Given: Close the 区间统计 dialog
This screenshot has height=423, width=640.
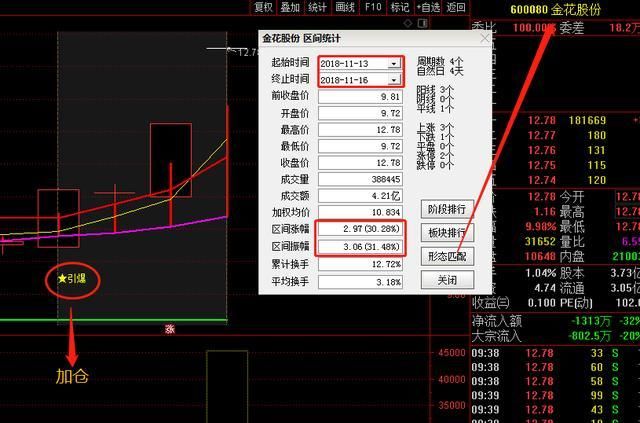Looking at the screenshot, I should 484,38.
